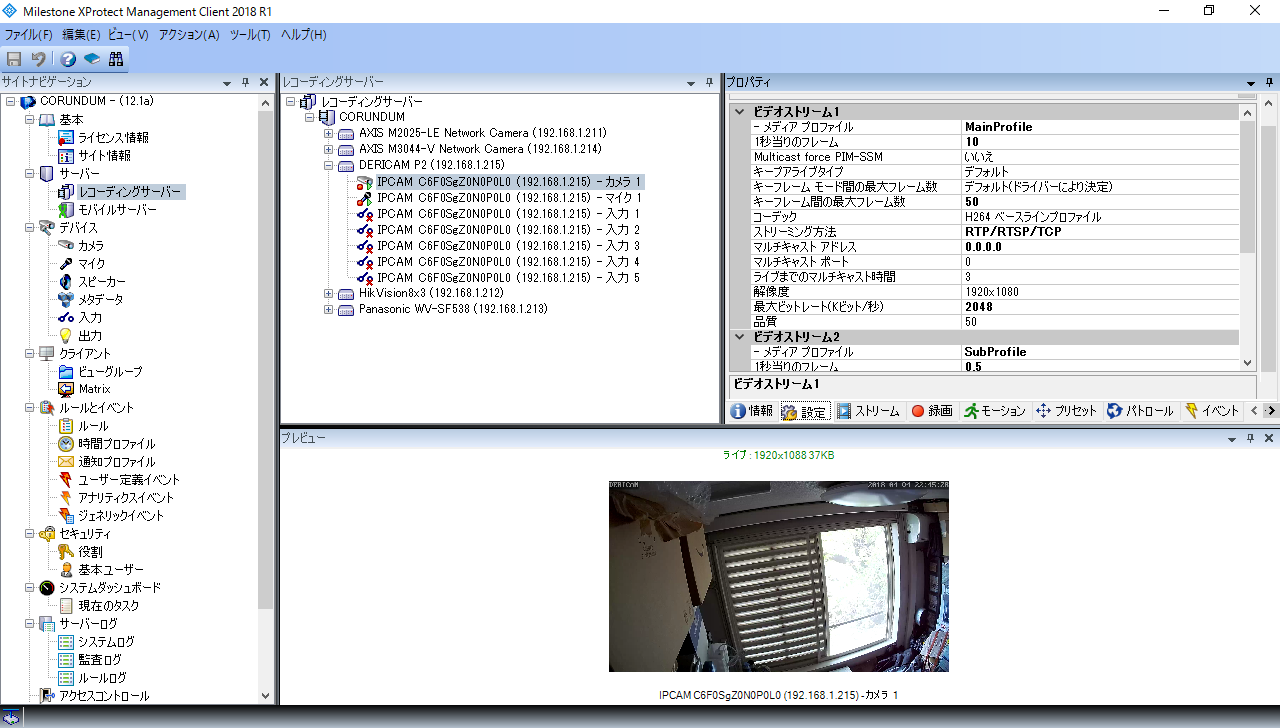Image resolution: width=1280 pixels, height=728 pixels.
Task: Click the メタデータ device icon
Action: (x=66, y=300)
